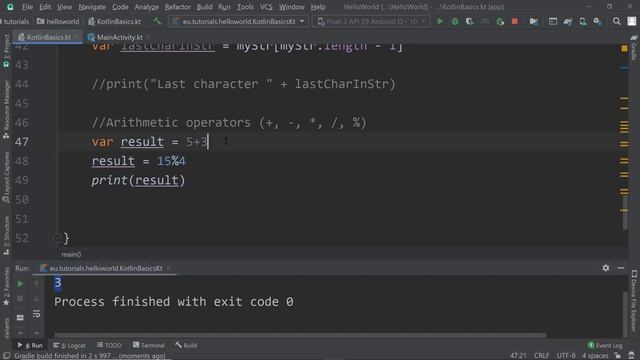Change UTF-8 encoding in status bar
The height and width of the screenshot is (360, 640).
click(566, 356)
